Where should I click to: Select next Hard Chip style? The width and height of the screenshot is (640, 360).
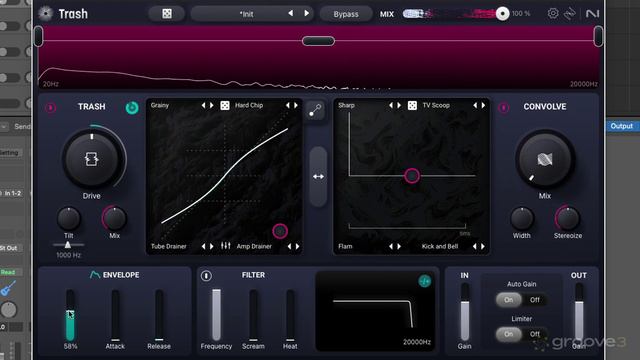pyautogui.click(x=296, y=105)
